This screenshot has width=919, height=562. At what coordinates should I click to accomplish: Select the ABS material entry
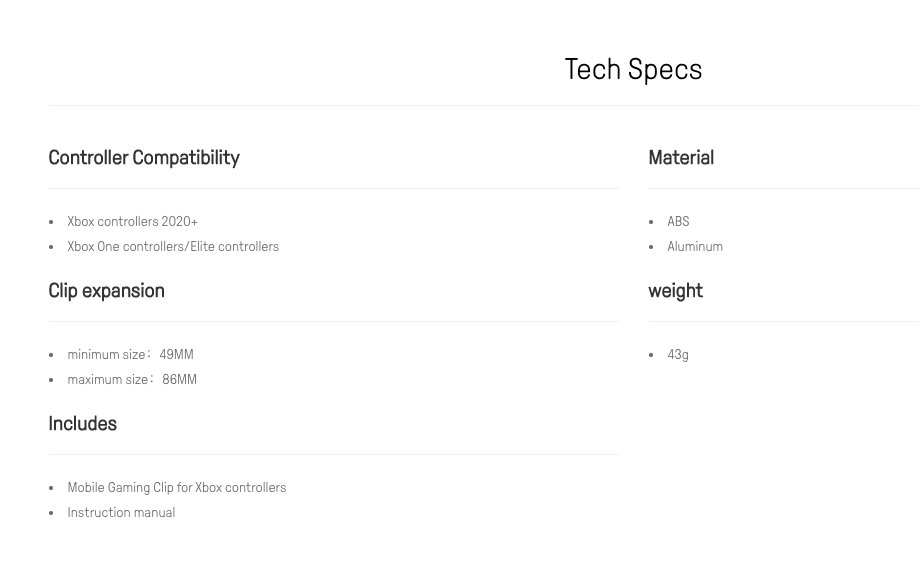click(x=678, y=222)
